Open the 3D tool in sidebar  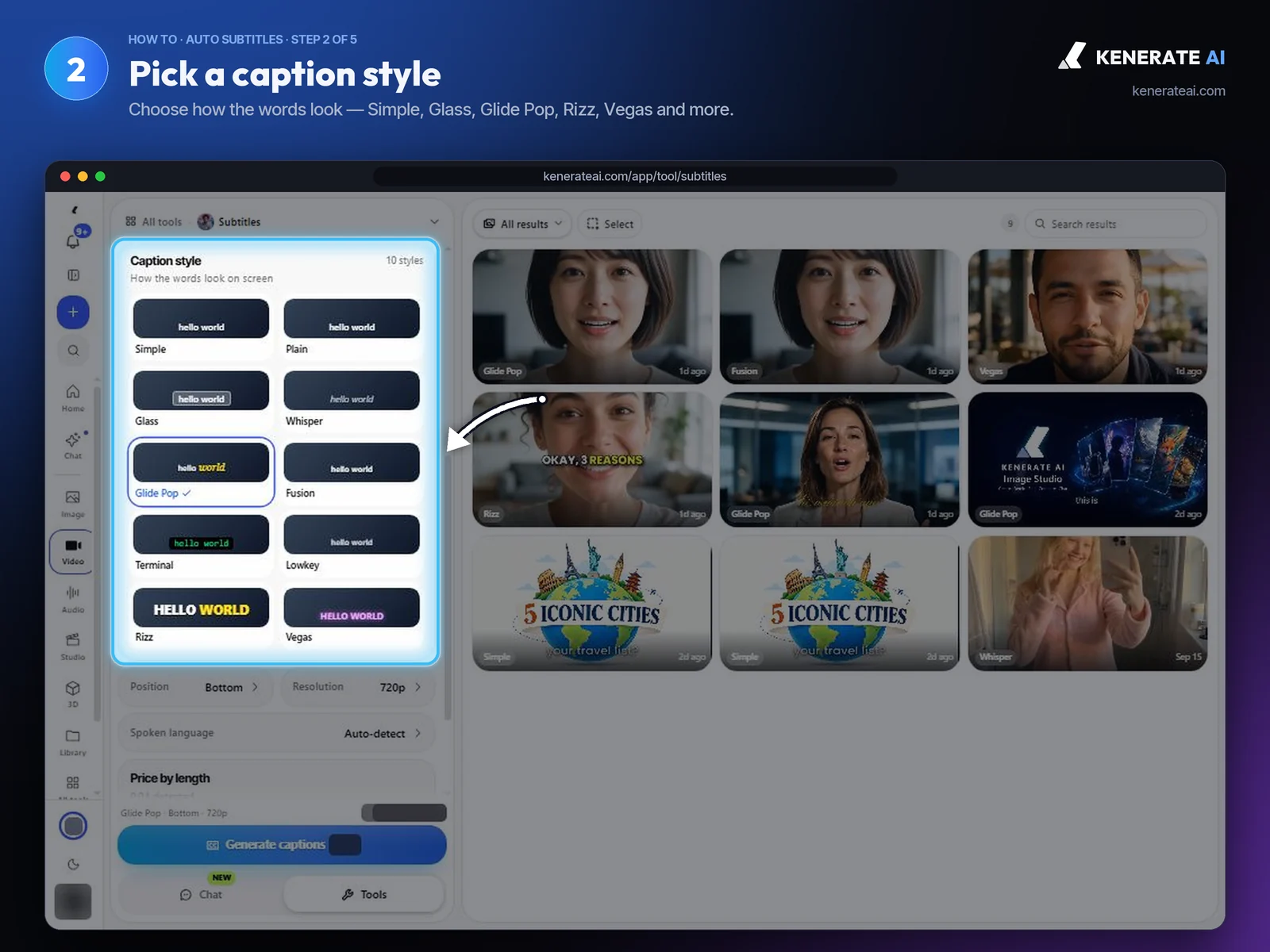click(x=73, y=693)
